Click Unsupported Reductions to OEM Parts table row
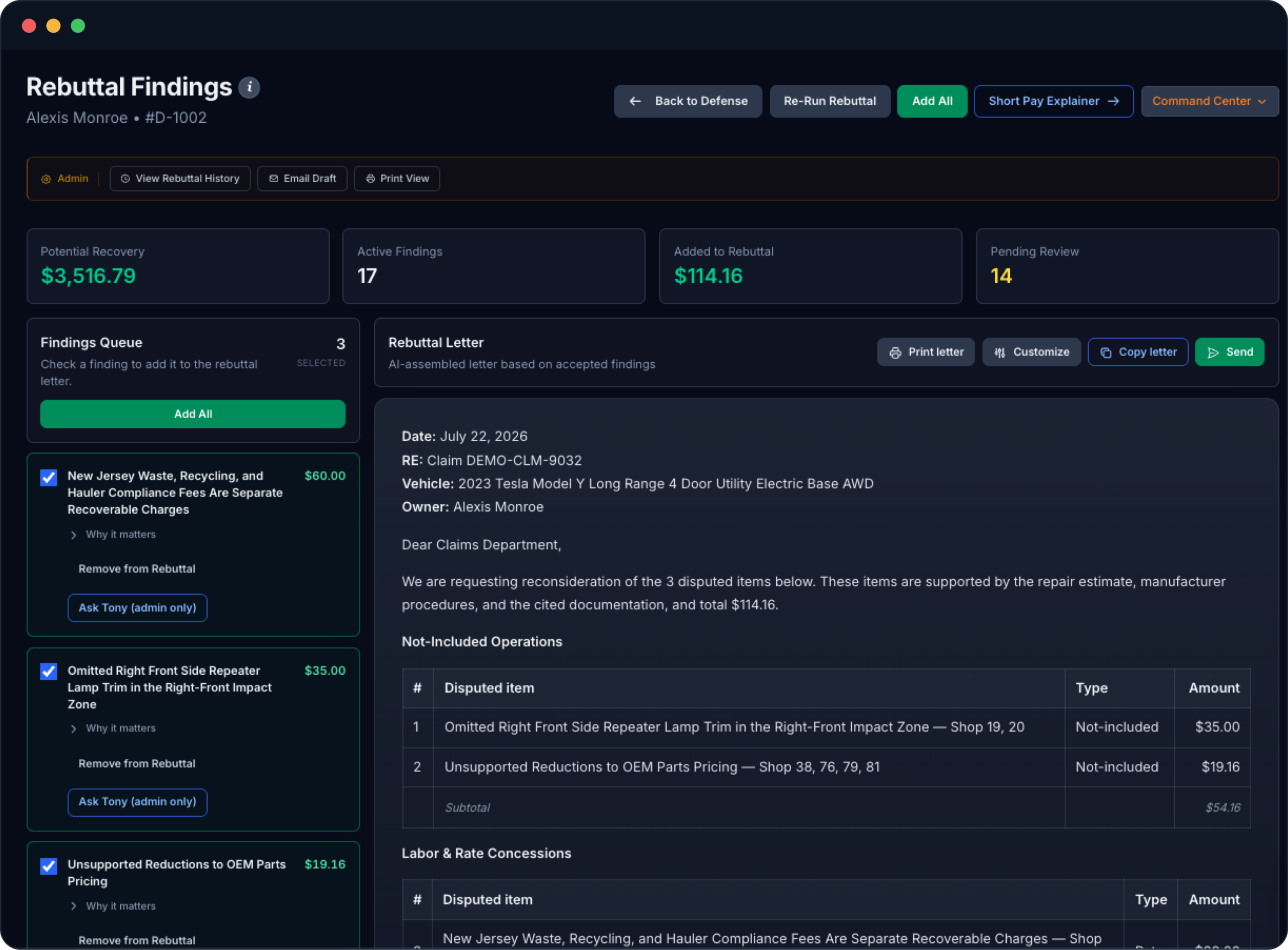 coord(826,767)
